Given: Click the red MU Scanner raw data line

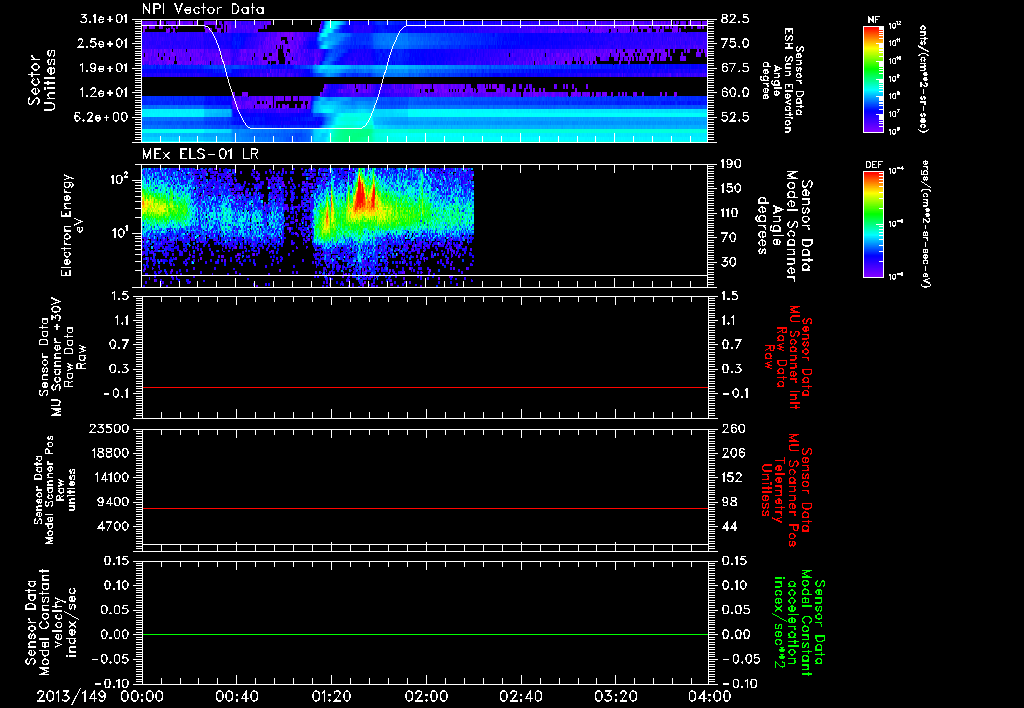Looking at the screenshot, I should click(x=424, y=387).
